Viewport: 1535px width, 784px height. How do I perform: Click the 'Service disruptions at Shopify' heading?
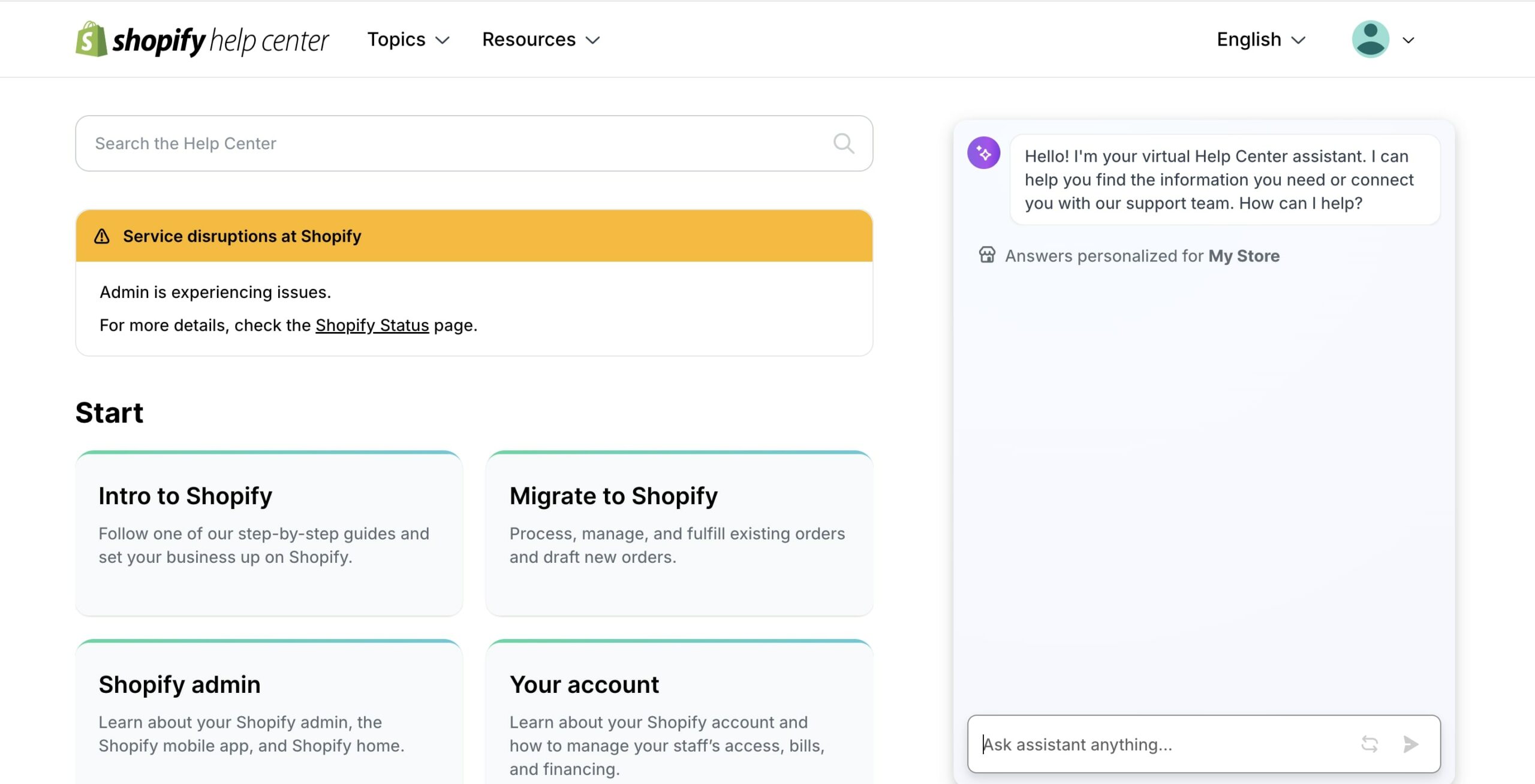tap(242, 236)
